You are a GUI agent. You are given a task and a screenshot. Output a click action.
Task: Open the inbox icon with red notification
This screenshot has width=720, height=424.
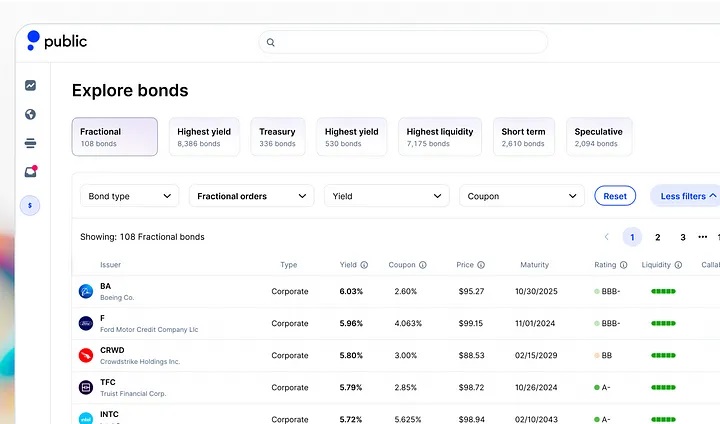coord(31,172)
